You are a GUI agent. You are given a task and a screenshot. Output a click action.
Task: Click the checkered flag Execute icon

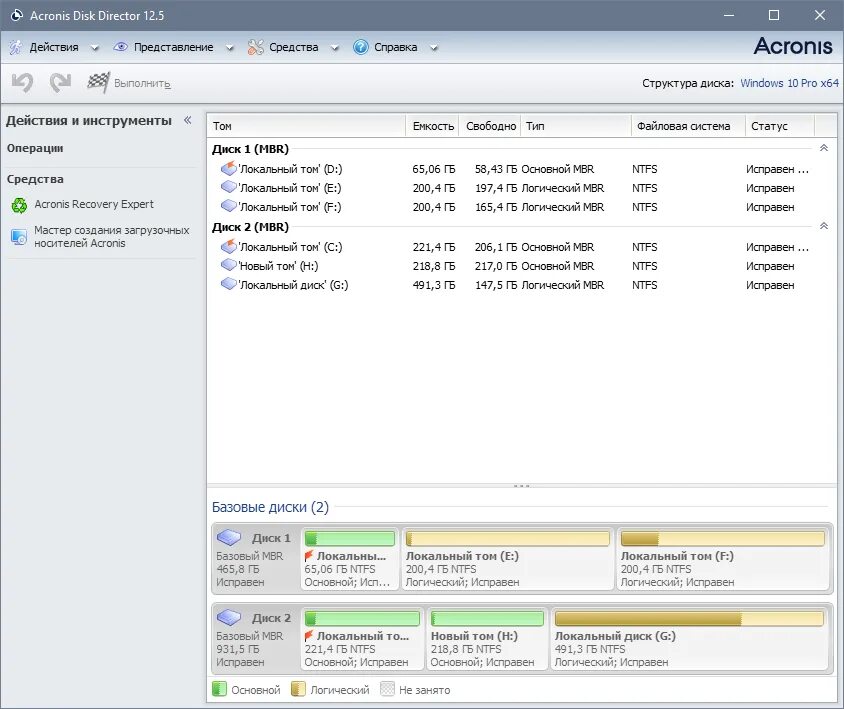(x=99, y=82)
